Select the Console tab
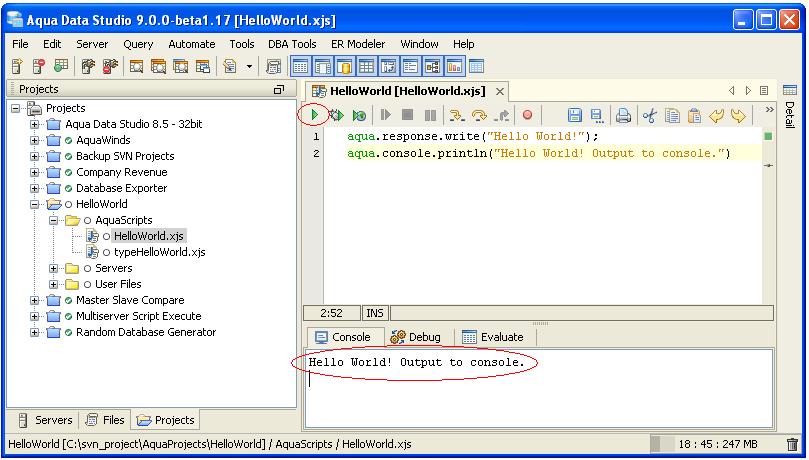Screen dimensions: 809x460 tap(344, 337)
